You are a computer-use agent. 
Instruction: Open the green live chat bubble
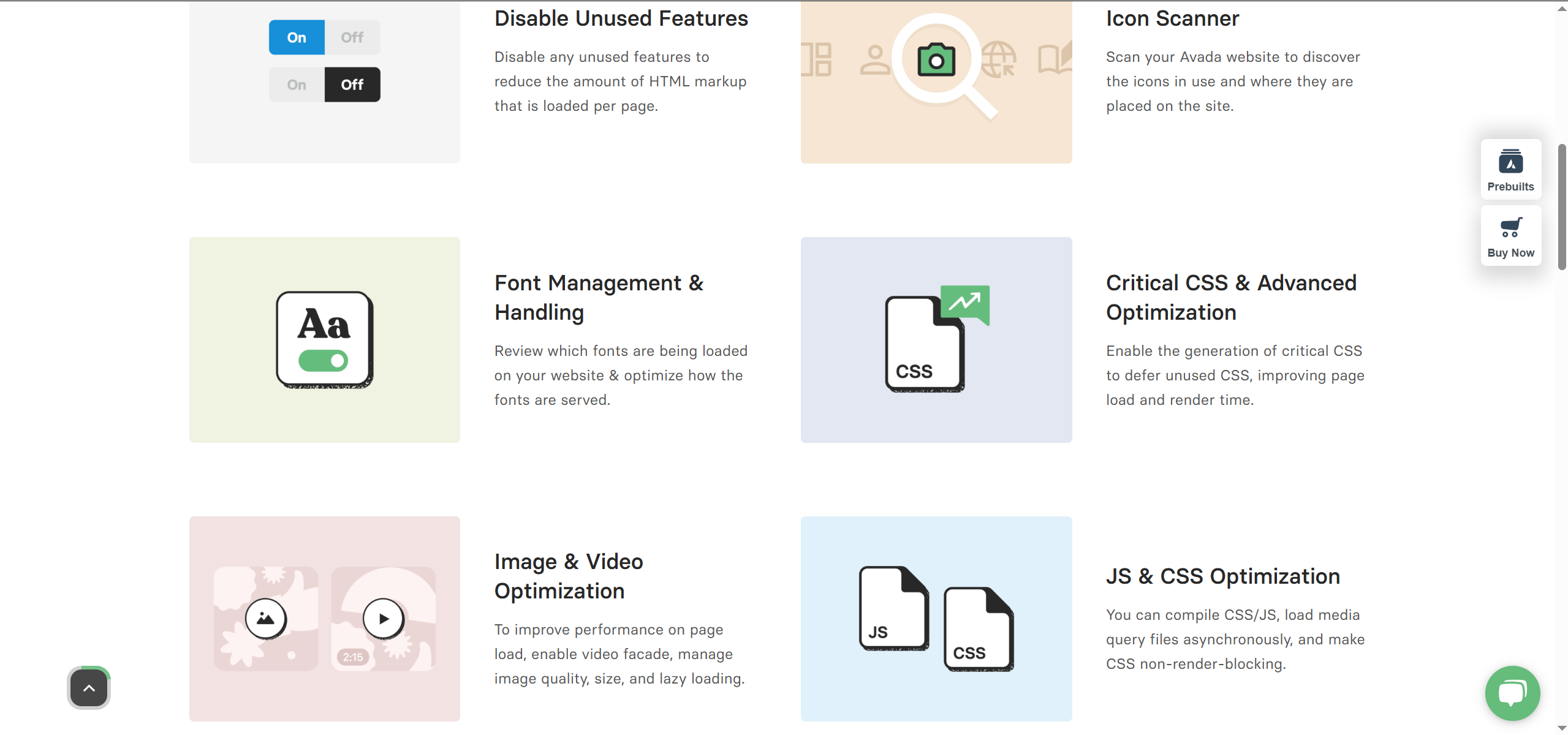point(1512,693)
